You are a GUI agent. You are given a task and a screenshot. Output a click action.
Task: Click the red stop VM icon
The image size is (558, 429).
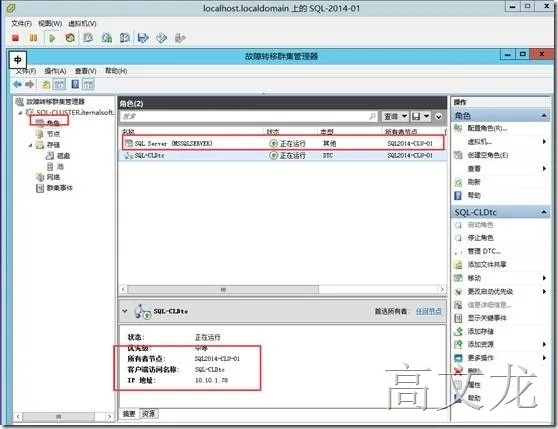[x=15, y=38]
